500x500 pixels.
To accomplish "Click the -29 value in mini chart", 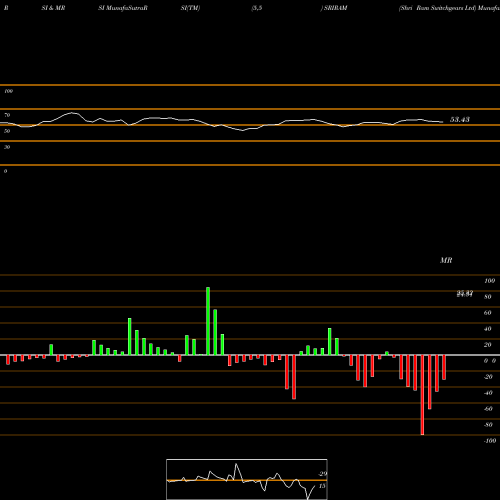I will [322, 474].
